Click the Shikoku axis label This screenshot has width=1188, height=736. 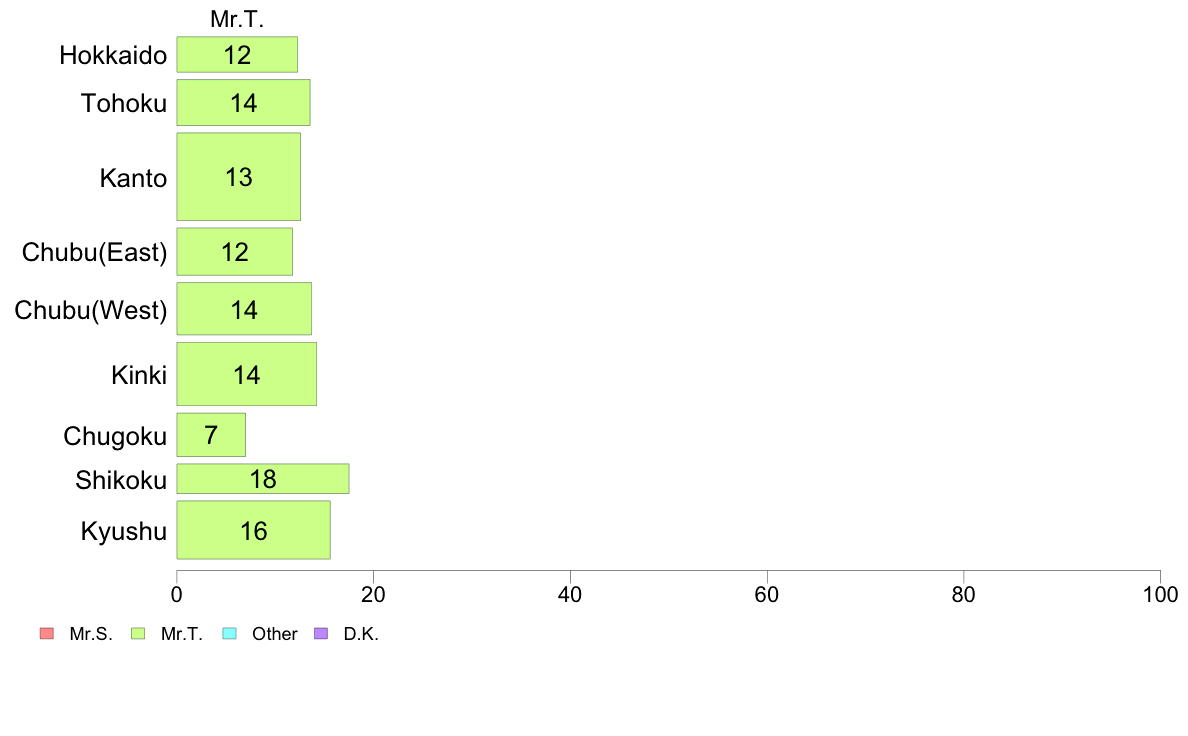point(121,480)
